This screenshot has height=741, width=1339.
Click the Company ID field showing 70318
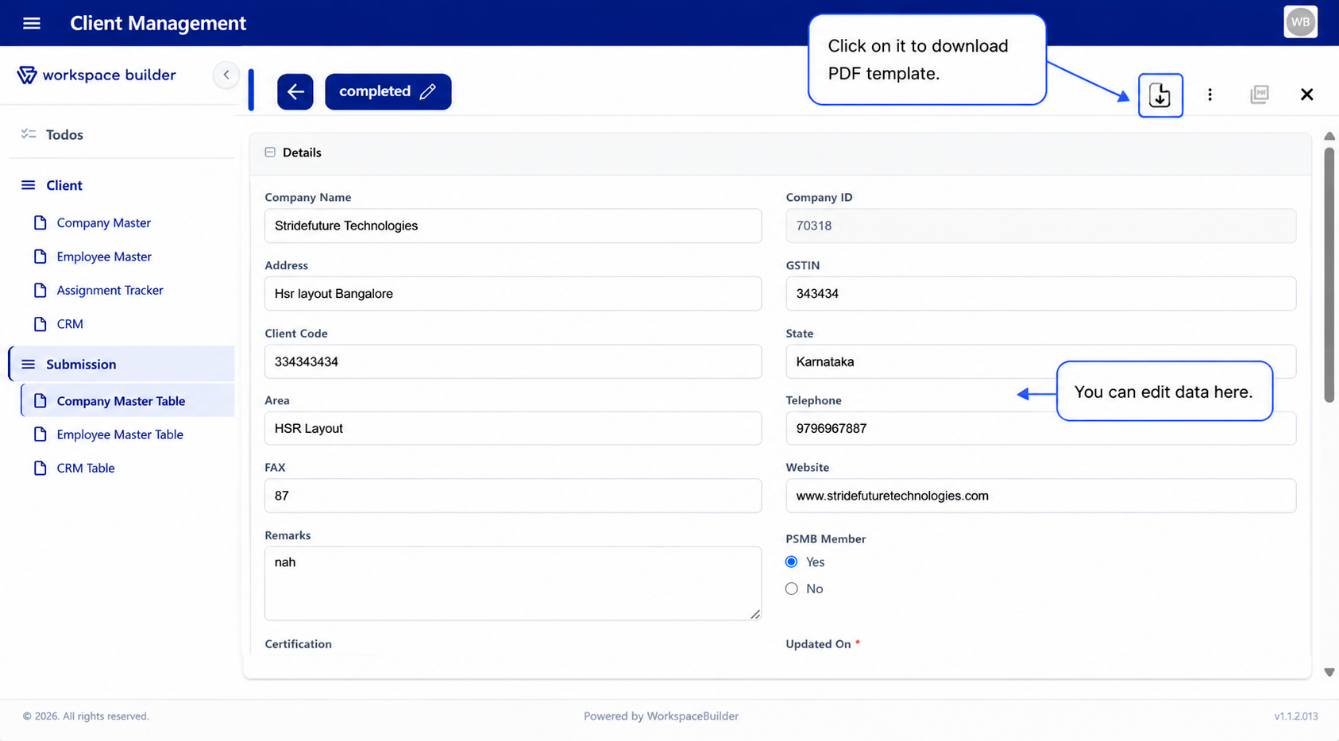coord(1041,226)
